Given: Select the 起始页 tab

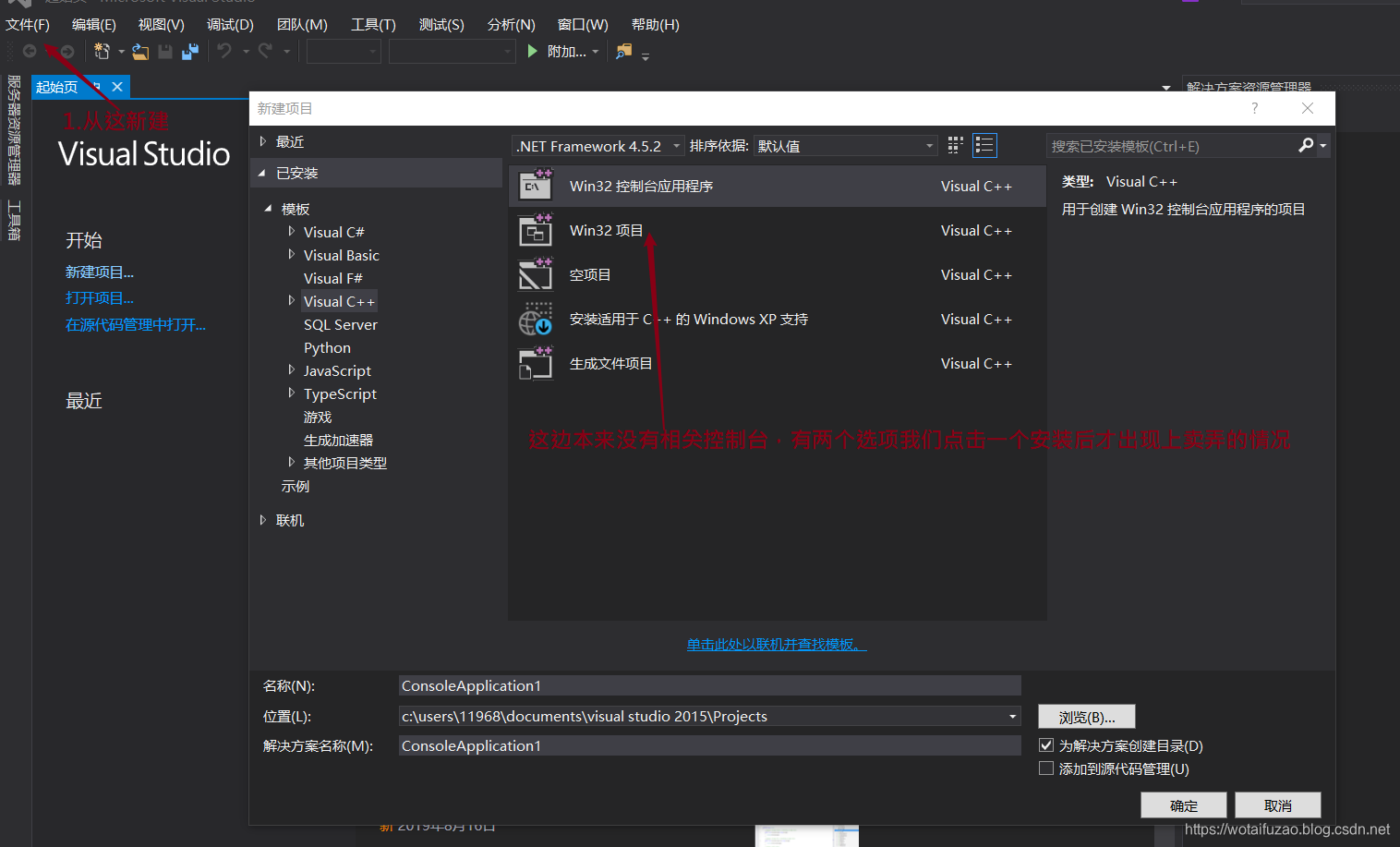Looking at the screenshot, I should click(x=57, y=87).
